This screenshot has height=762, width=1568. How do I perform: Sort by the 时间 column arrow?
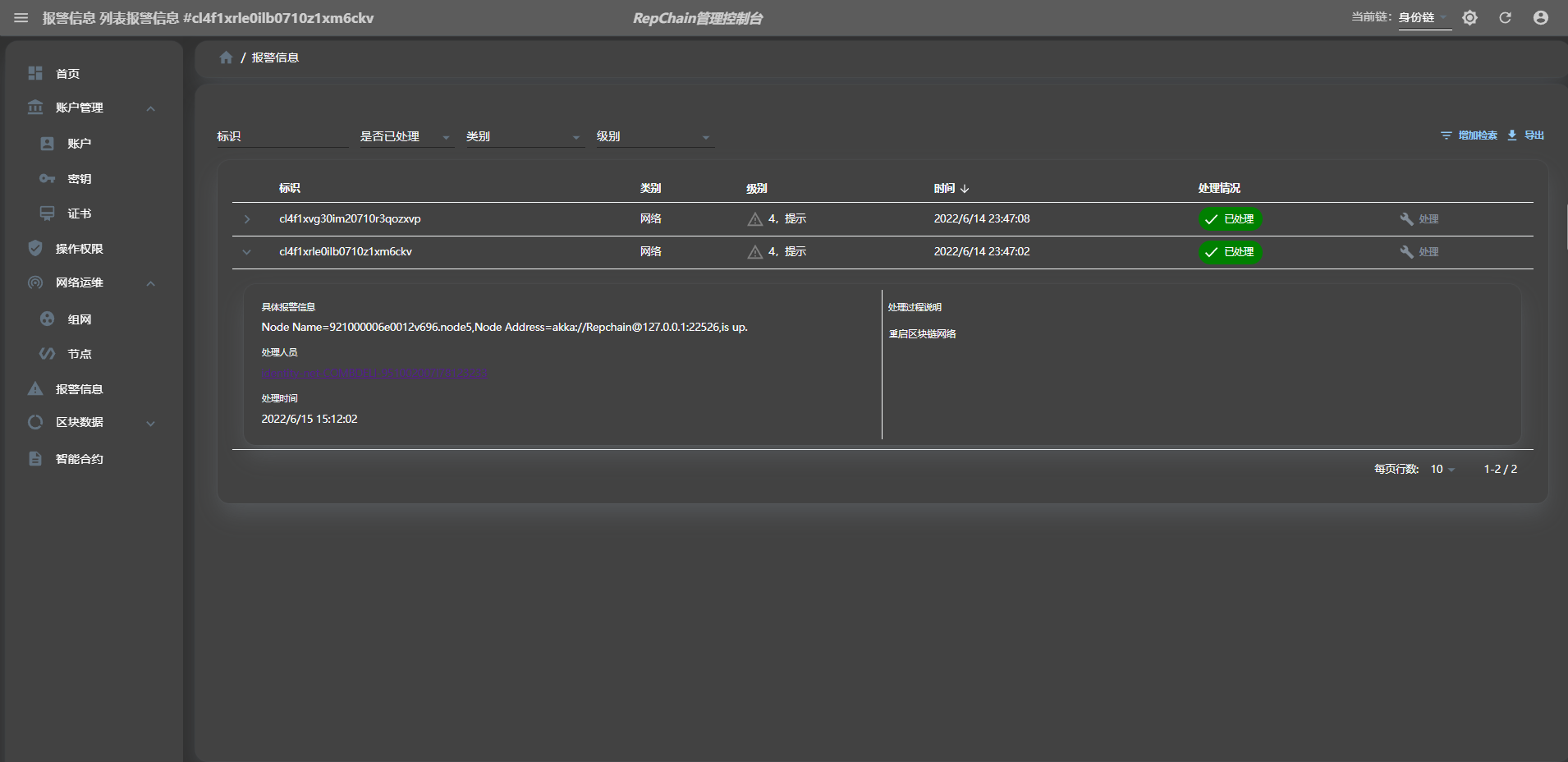(x=965, y=189)
